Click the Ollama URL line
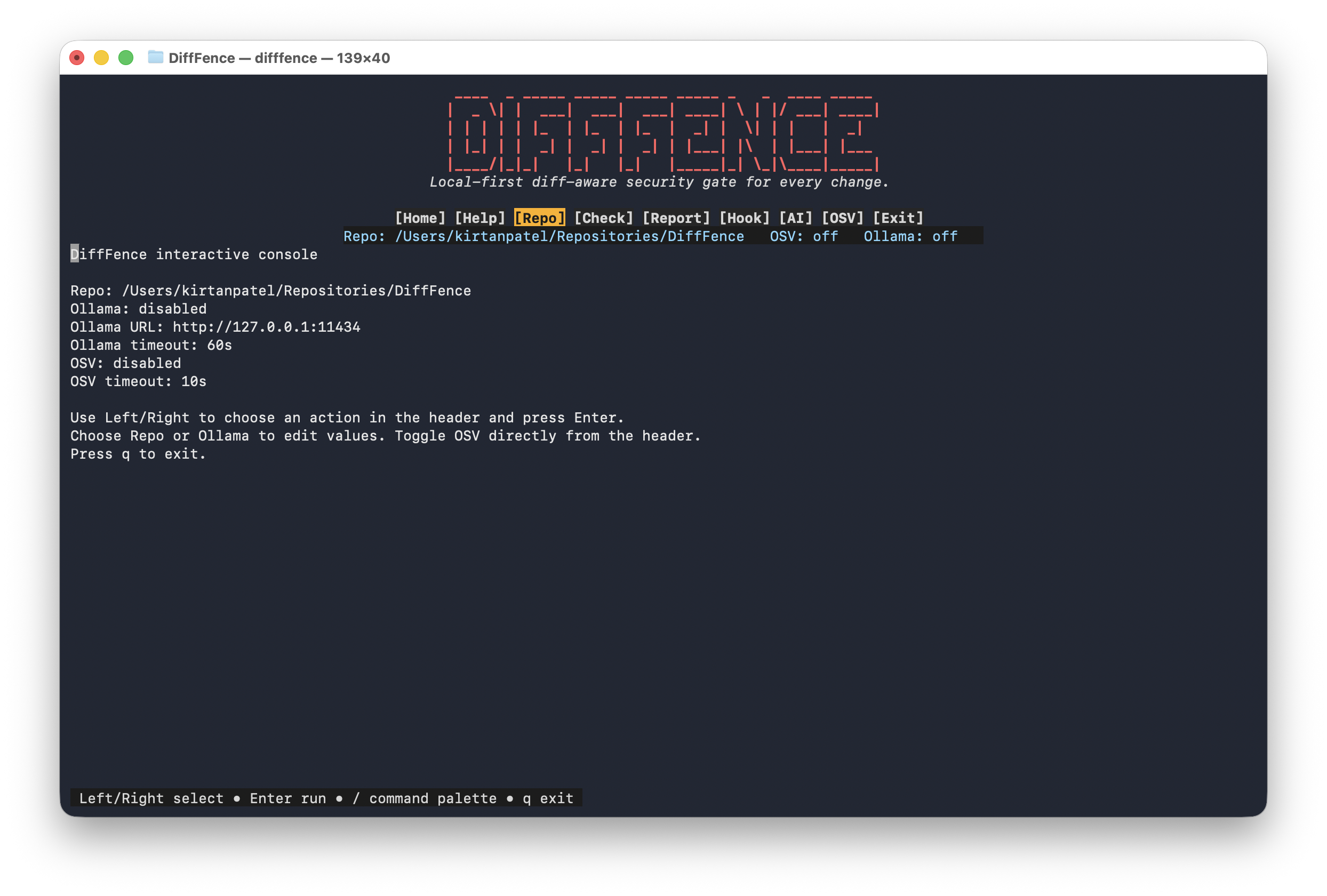Viewport: 1327px width, 896px height. 215,327
